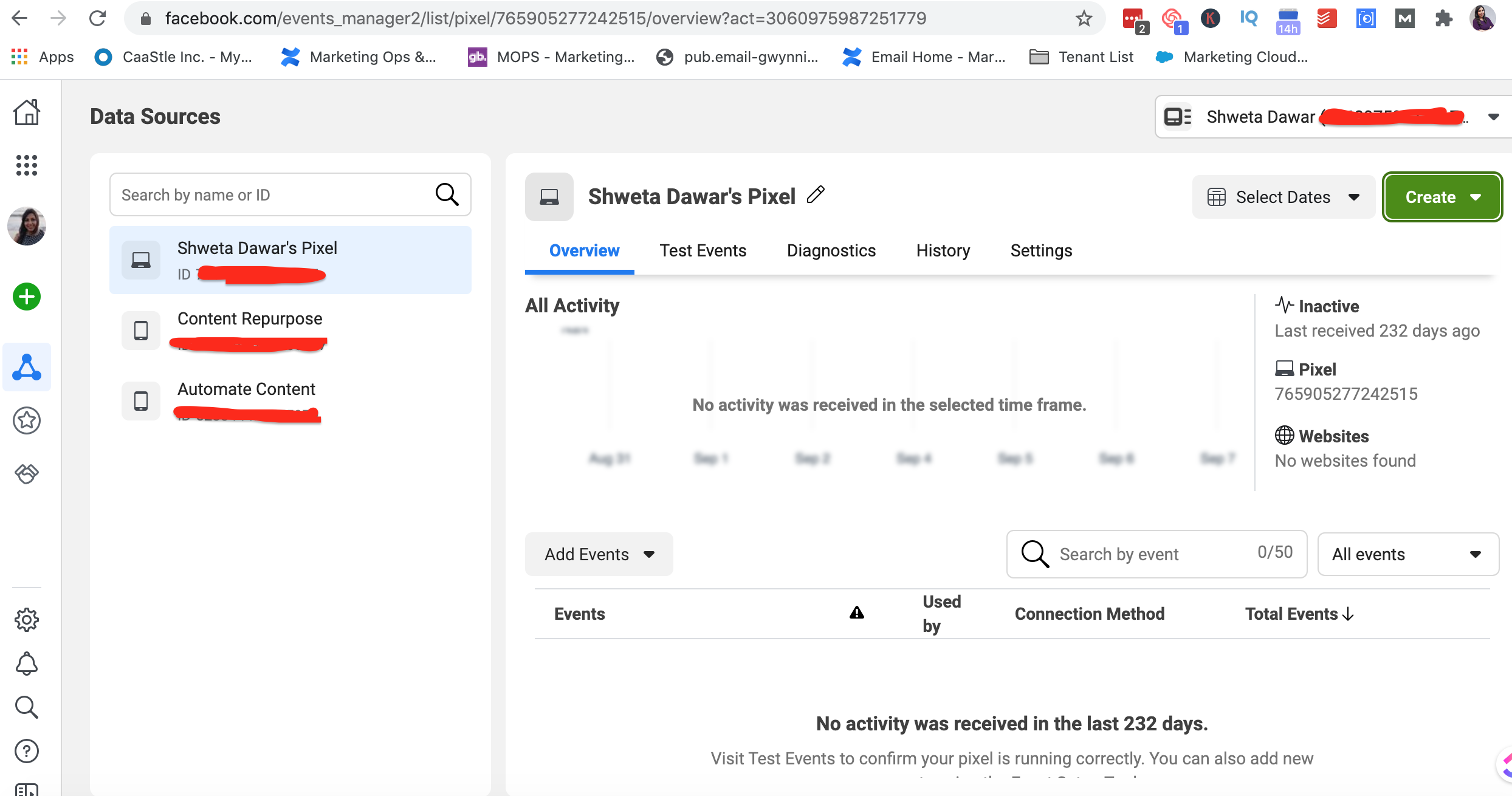1512x796 pixels.
Task: Click the browser address bar
Action: (x=614, y=18)
